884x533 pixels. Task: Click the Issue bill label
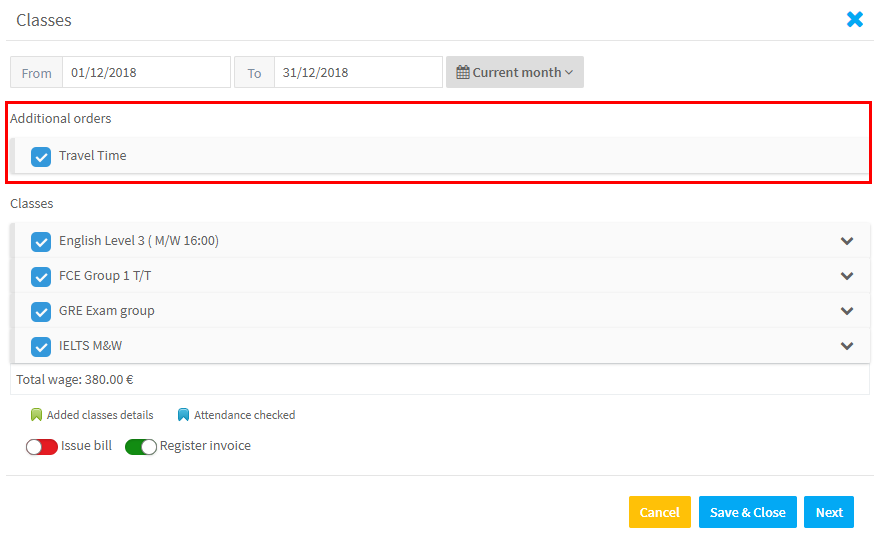point(86,446)
